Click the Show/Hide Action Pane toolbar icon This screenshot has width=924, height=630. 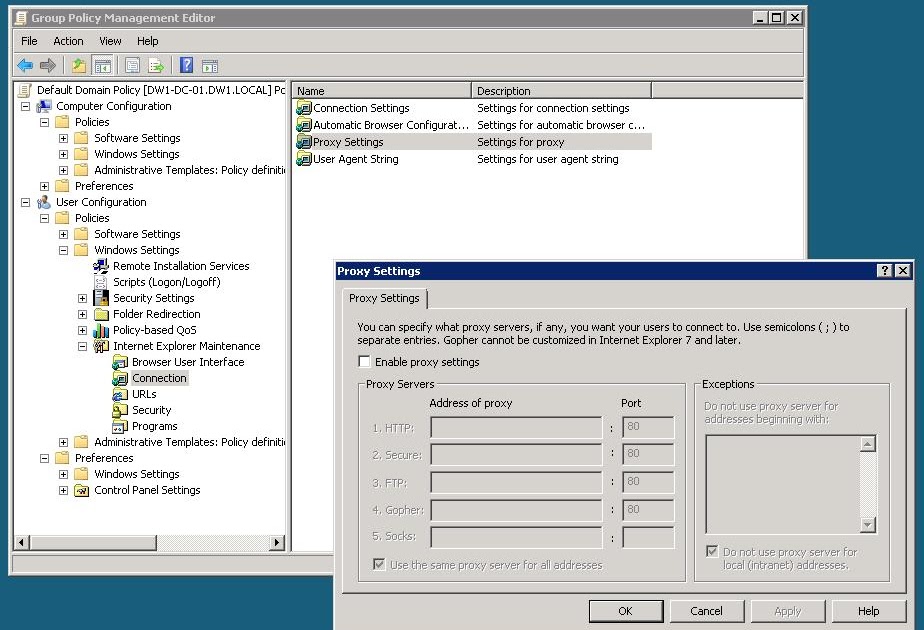[210, 65]
